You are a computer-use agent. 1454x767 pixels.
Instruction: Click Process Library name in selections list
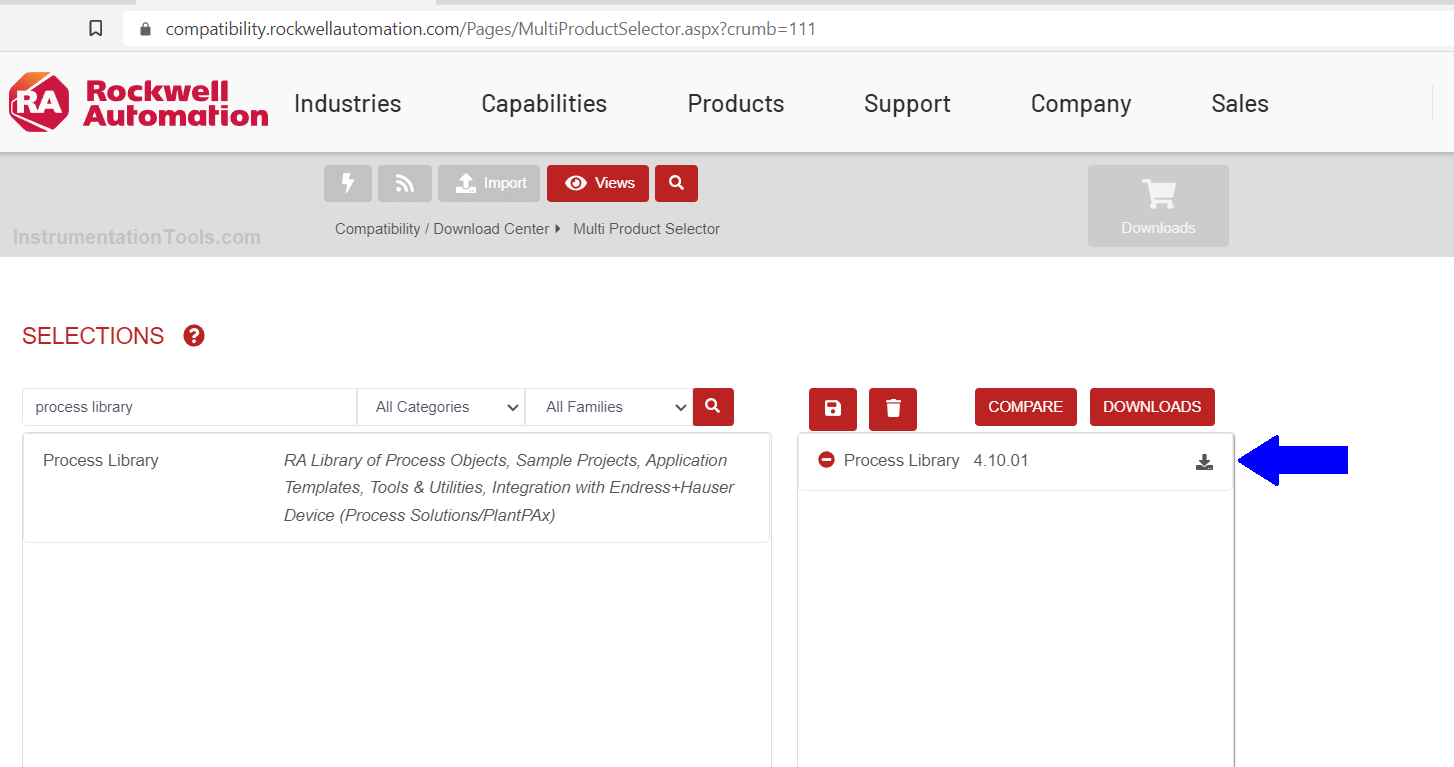click(902, 460)
